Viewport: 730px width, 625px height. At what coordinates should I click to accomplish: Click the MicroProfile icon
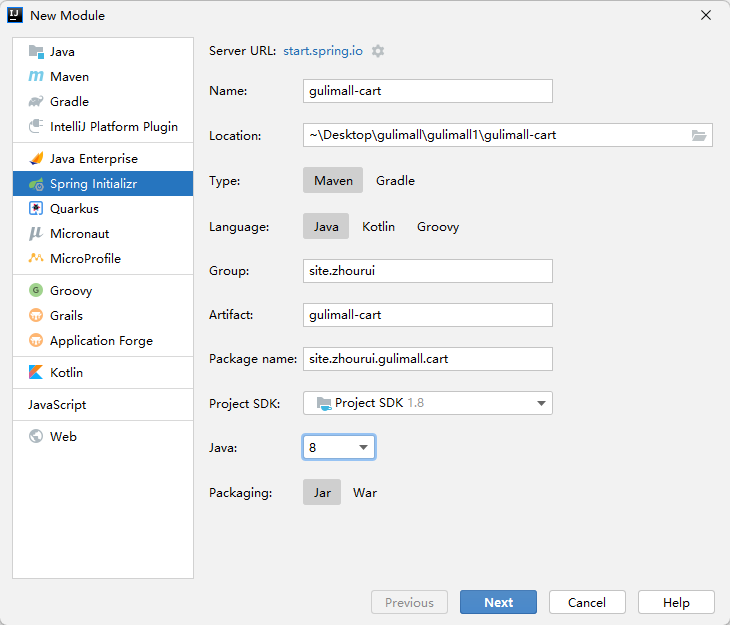36,258
